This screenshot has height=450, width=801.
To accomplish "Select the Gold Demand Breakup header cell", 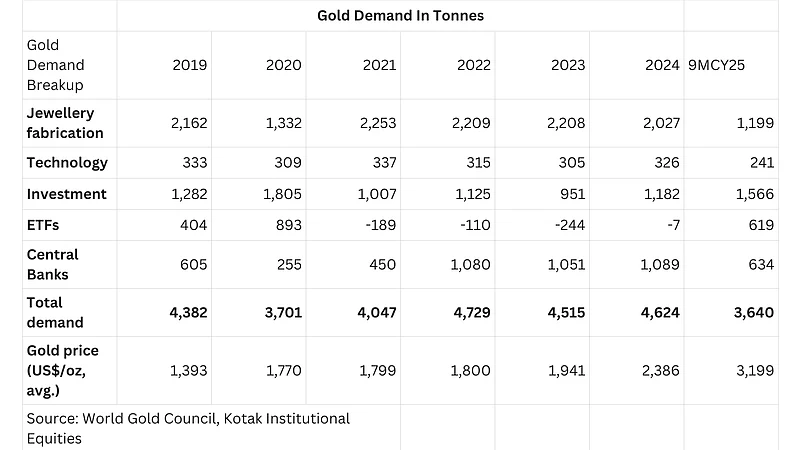I will [55, 65].
